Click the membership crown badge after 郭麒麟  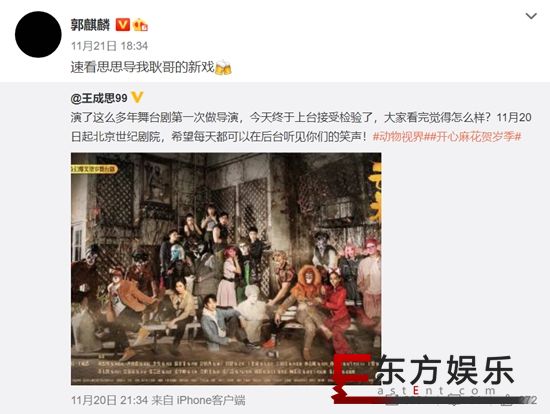click(140, 25)
